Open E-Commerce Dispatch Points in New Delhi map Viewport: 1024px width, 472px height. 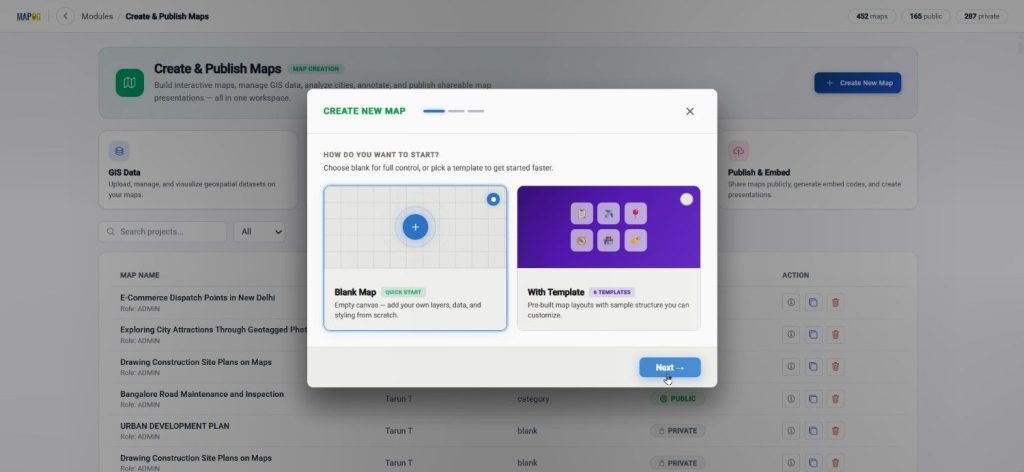197,298
